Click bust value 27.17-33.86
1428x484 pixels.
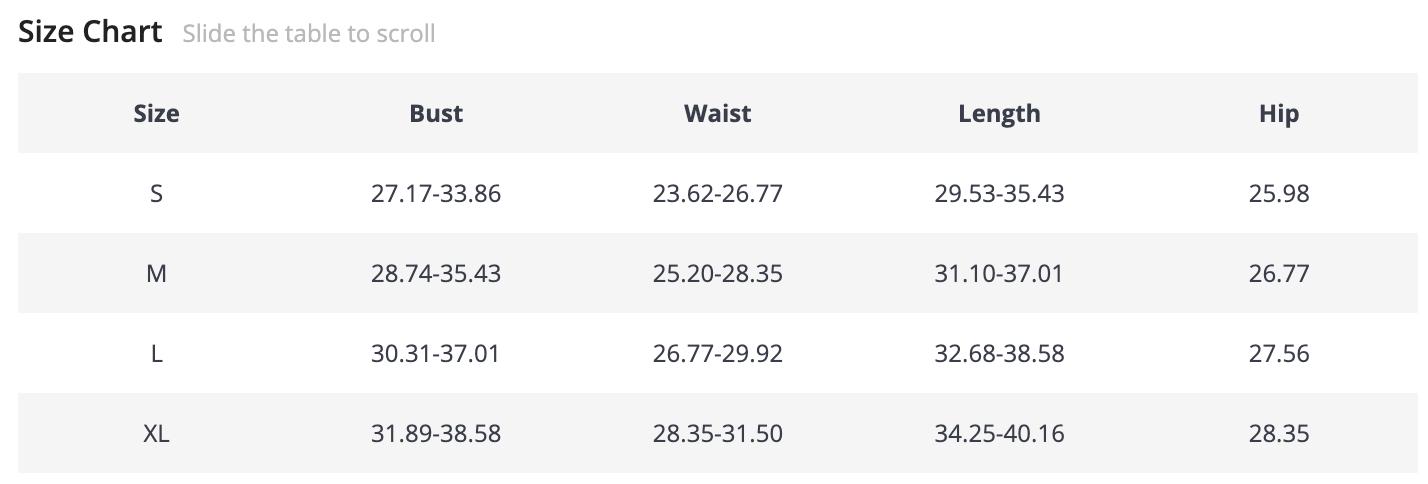(436, 194)
